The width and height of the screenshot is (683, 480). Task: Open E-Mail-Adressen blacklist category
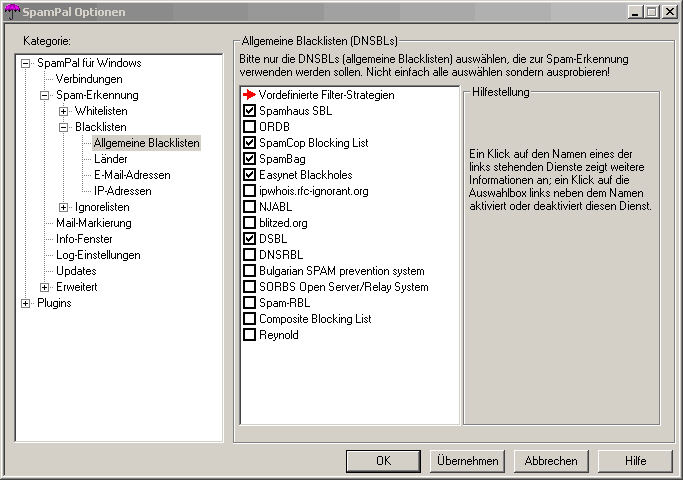[132, 175]
